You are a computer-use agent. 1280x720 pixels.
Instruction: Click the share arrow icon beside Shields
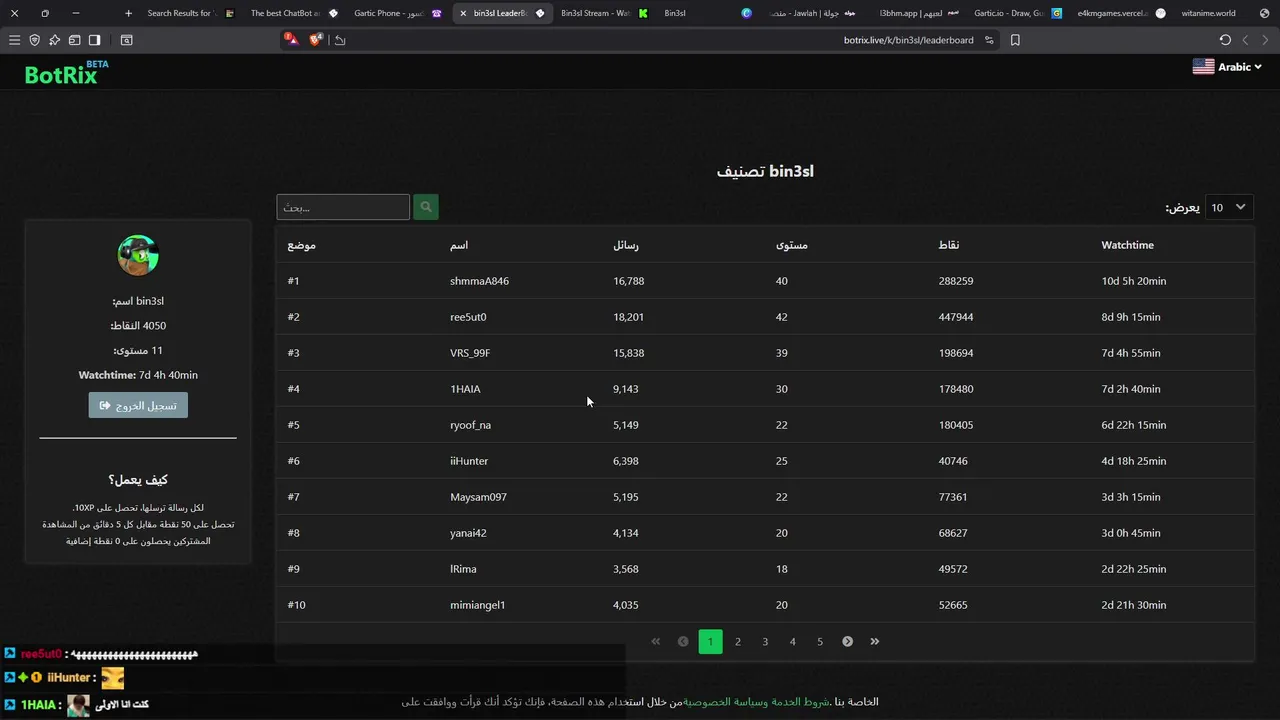click(x=340, y=40)
